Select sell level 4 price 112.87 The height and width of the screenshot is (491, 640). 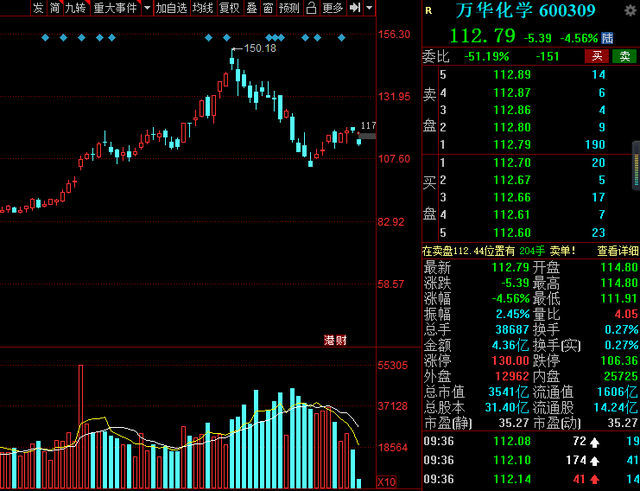[512, 93]
